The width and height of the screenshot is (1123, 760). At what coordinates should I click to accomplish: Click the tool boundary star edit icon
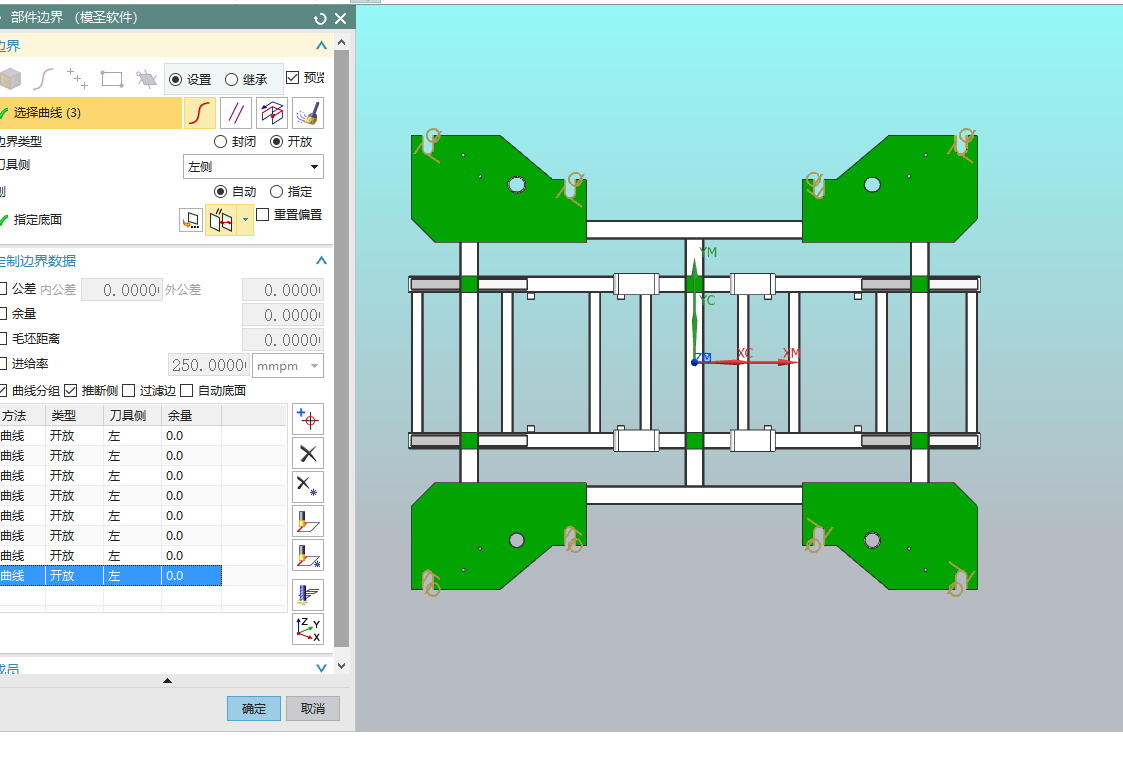point(308,556)
